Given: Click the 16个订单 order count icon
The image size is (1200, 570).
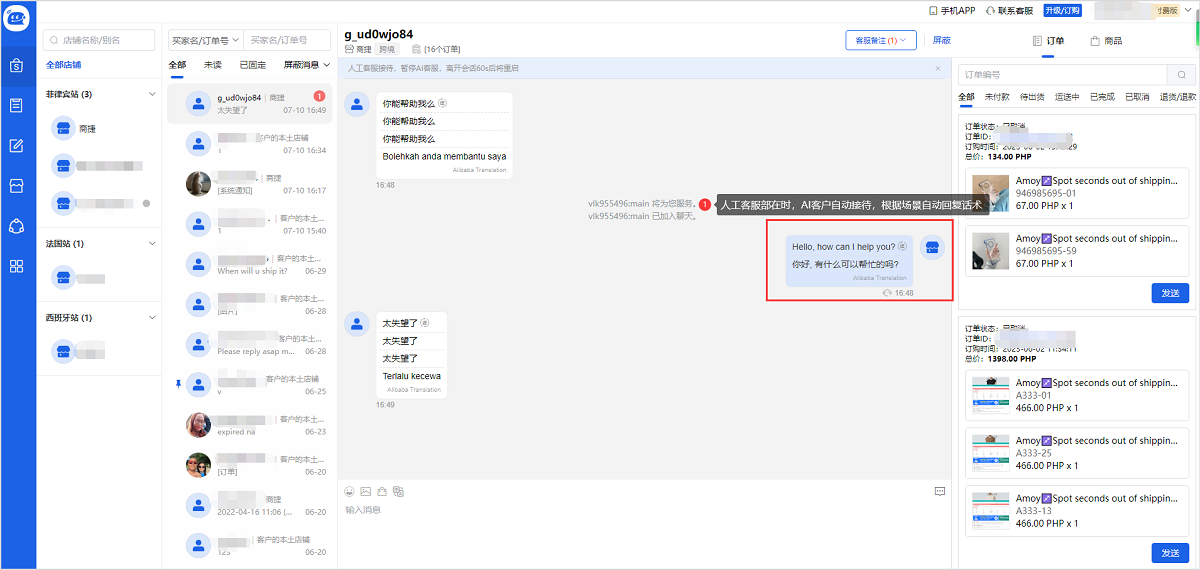Looking at the screenshot, I should [x=417, y=49].
